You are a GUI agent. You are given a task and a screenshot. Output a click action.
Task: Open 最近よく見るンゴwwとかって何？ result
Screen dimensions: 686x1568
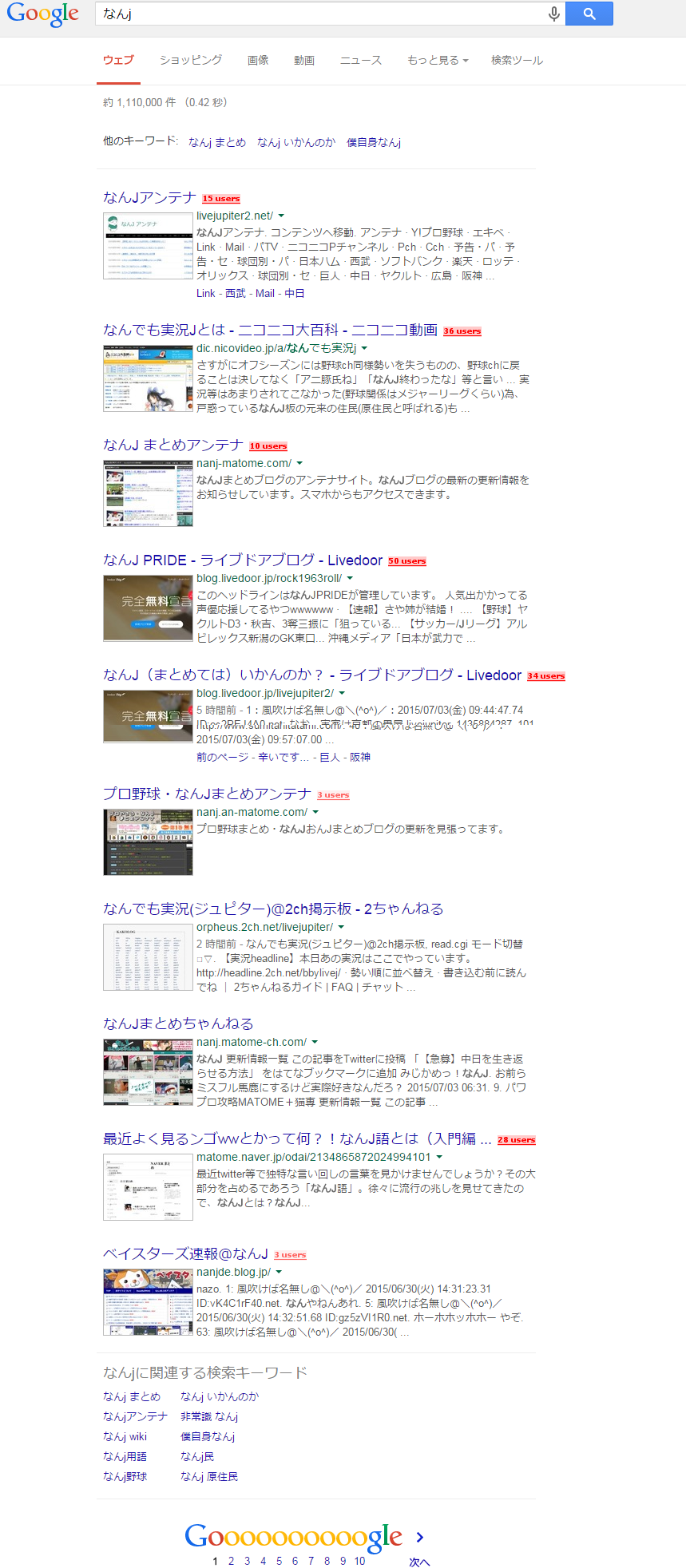pyautogui.click(x=297, y=1138)
